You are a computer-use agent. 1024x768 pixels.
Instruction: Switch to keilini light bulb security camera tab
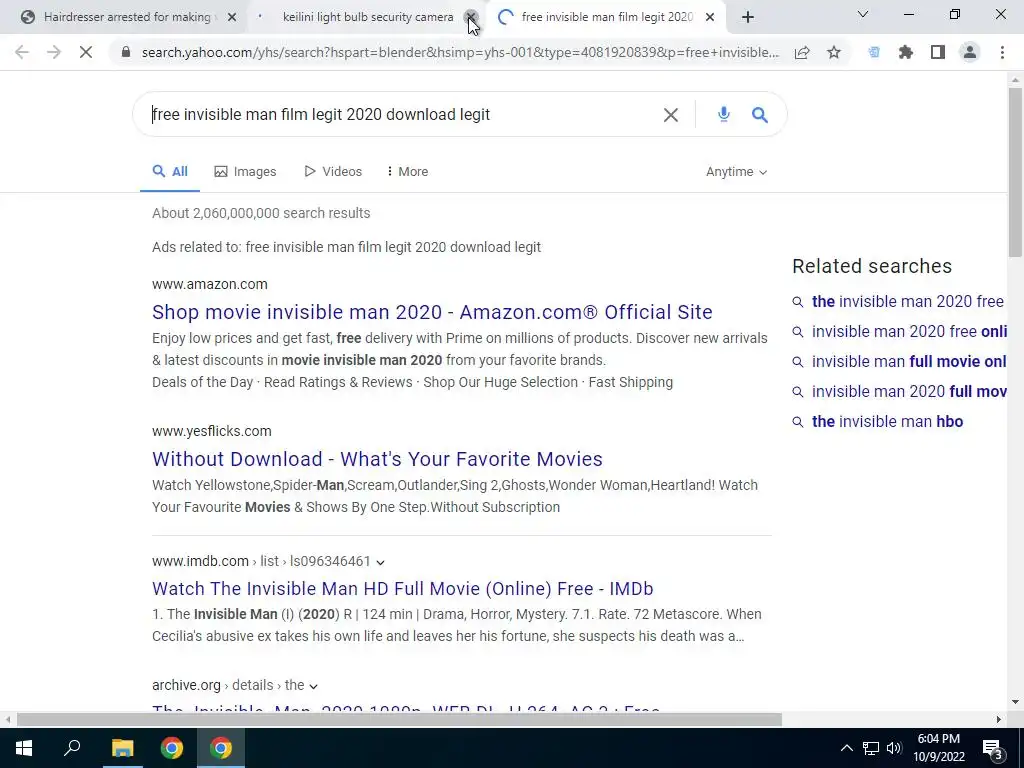point(368,17)
